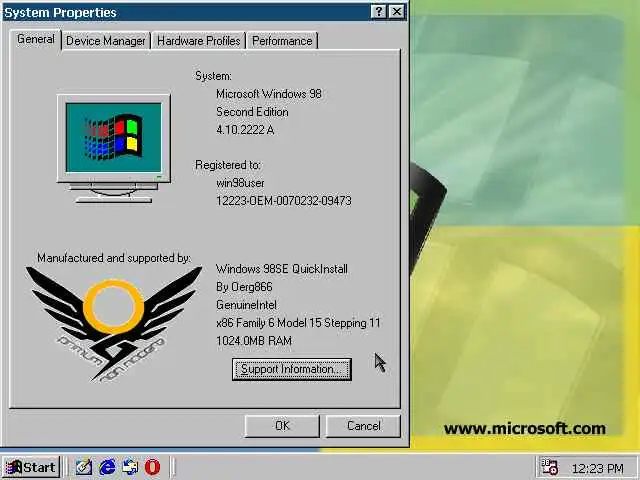Image resolution: width=640 pixels, height=480 pixels.
Task: Confirm with the OK button
Action: (x=282, y=426)
